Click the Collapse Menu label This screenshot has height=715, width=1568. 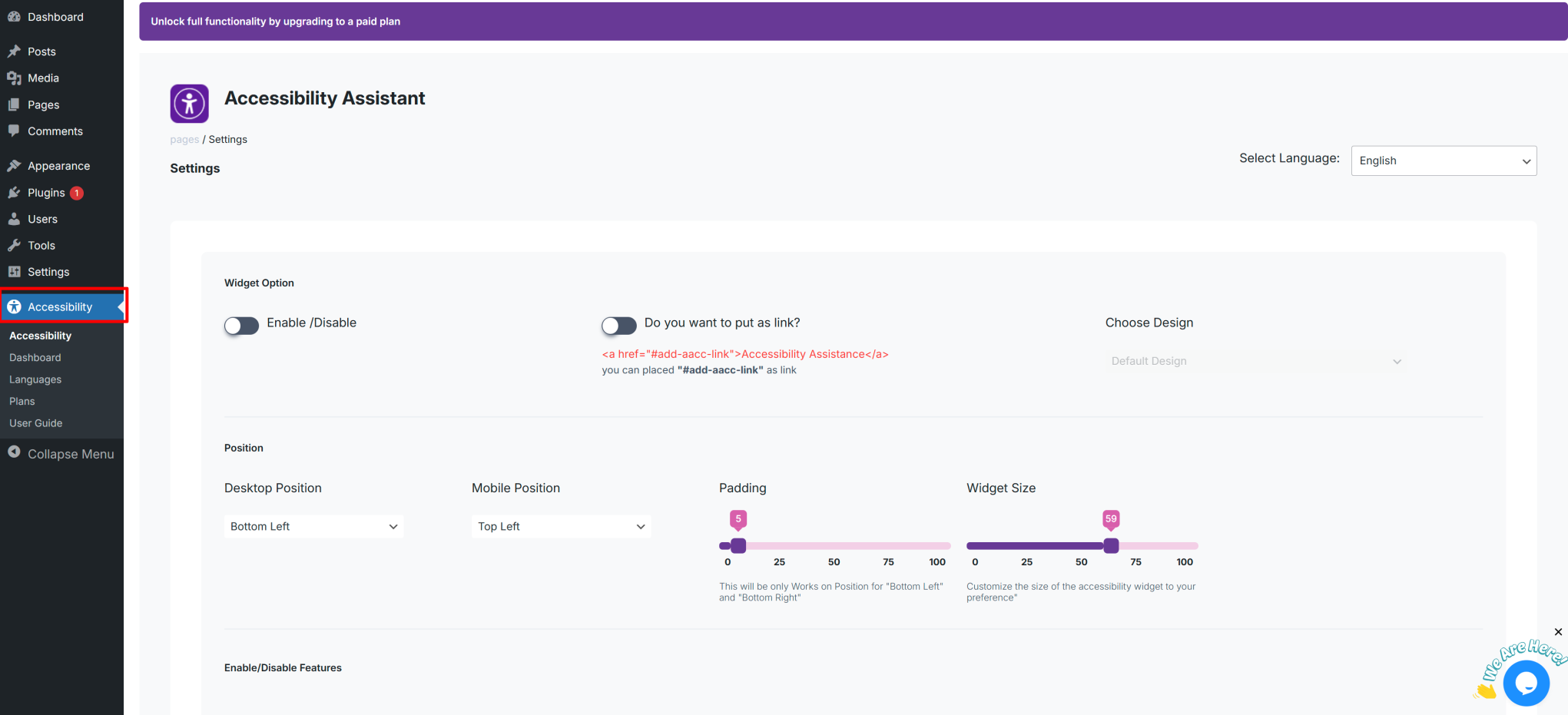pyautogui.click(x=71, y=454)
